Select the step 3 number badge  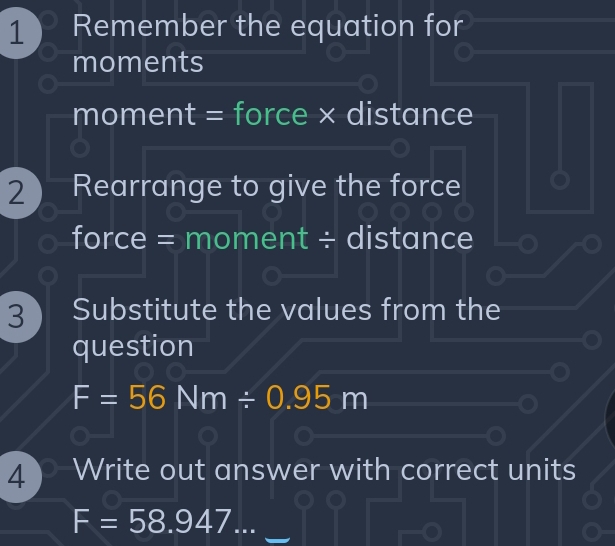[x=16, y=318]
